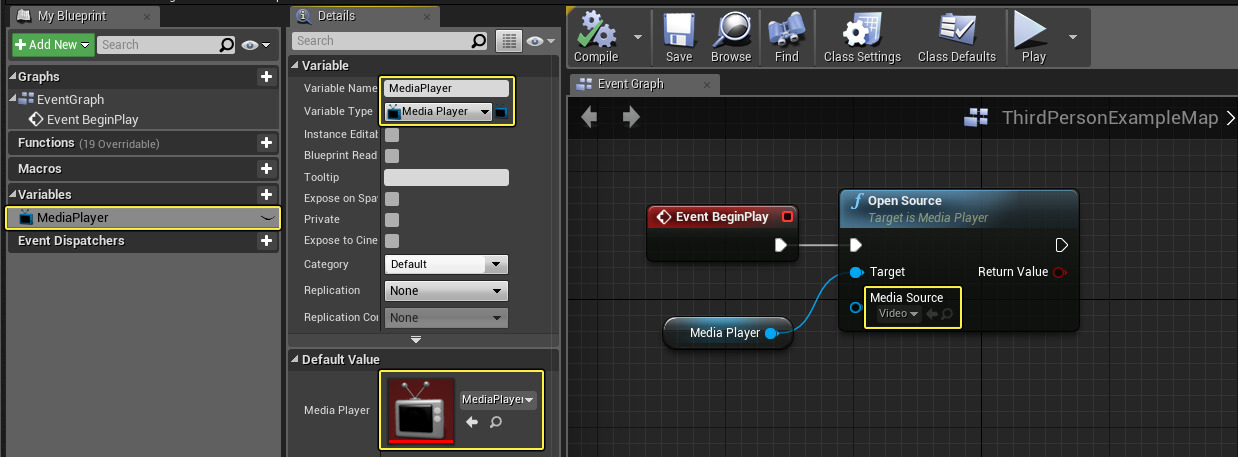Toggle the Private checkbox
This screenshot has width=1238, height=457.
392,219
